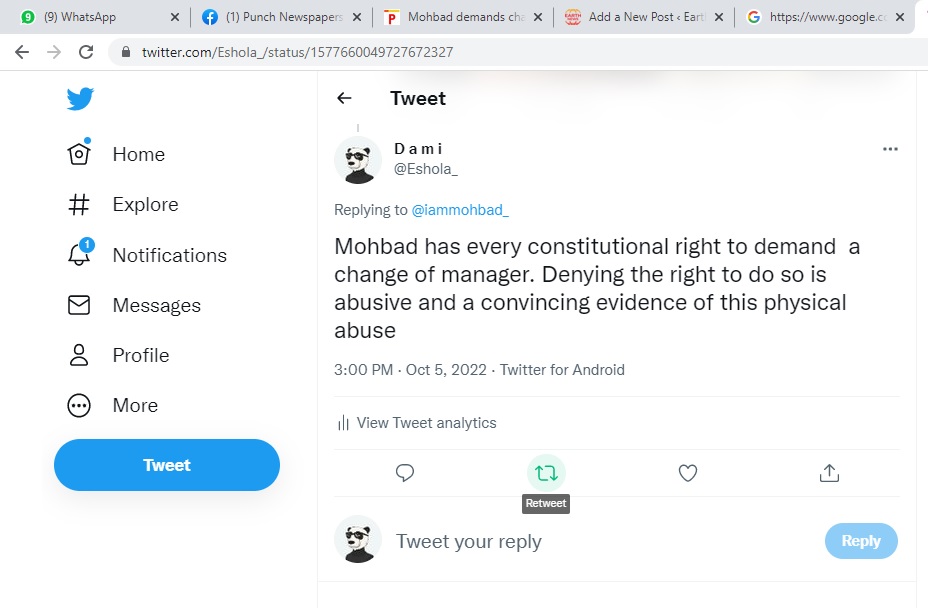Click the reply speech bubble icon

pyautogui.click(x=405, y=473)
